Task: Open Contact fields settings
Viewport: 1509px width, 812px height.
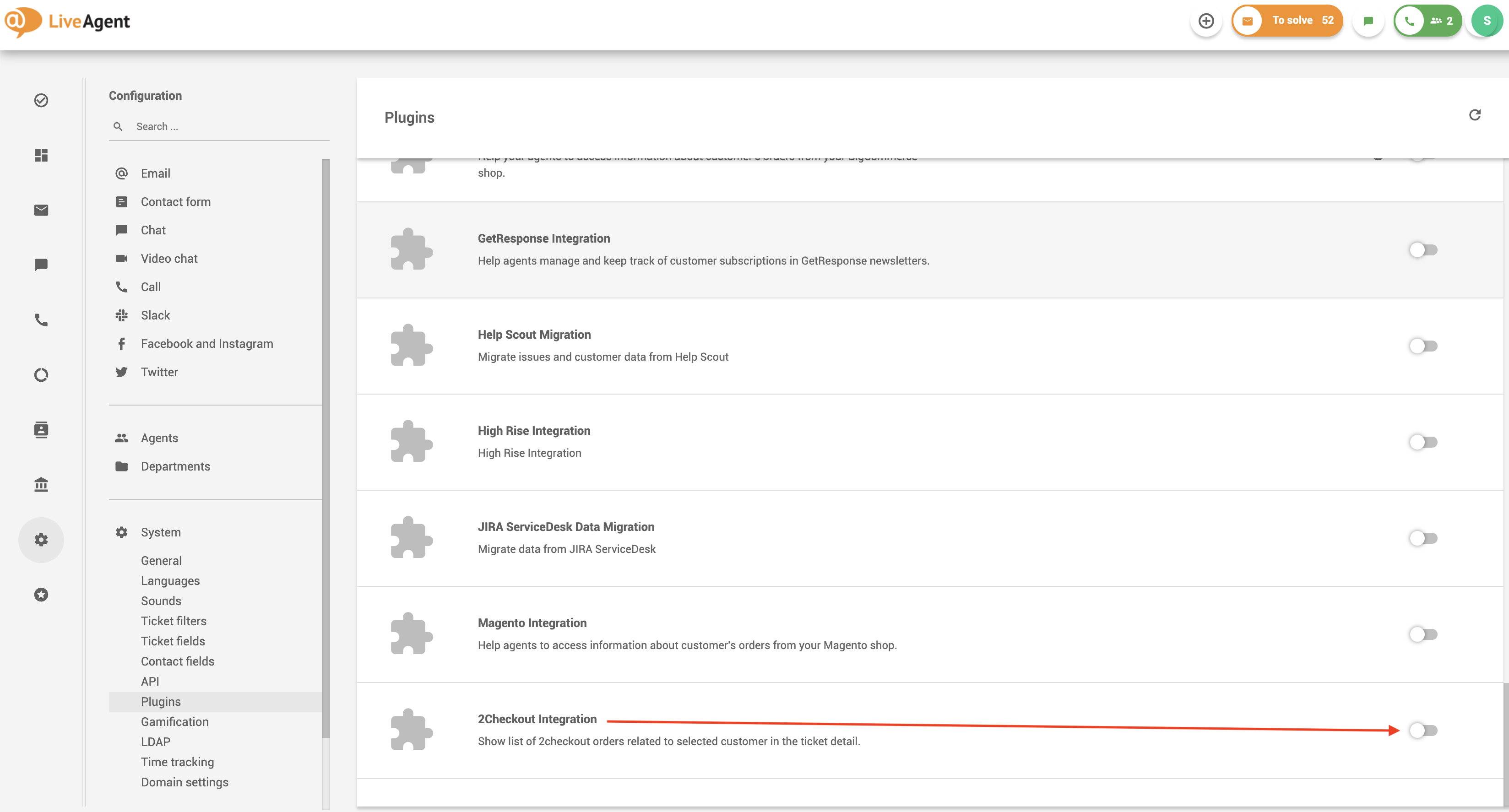Action: tap(178, 661)
